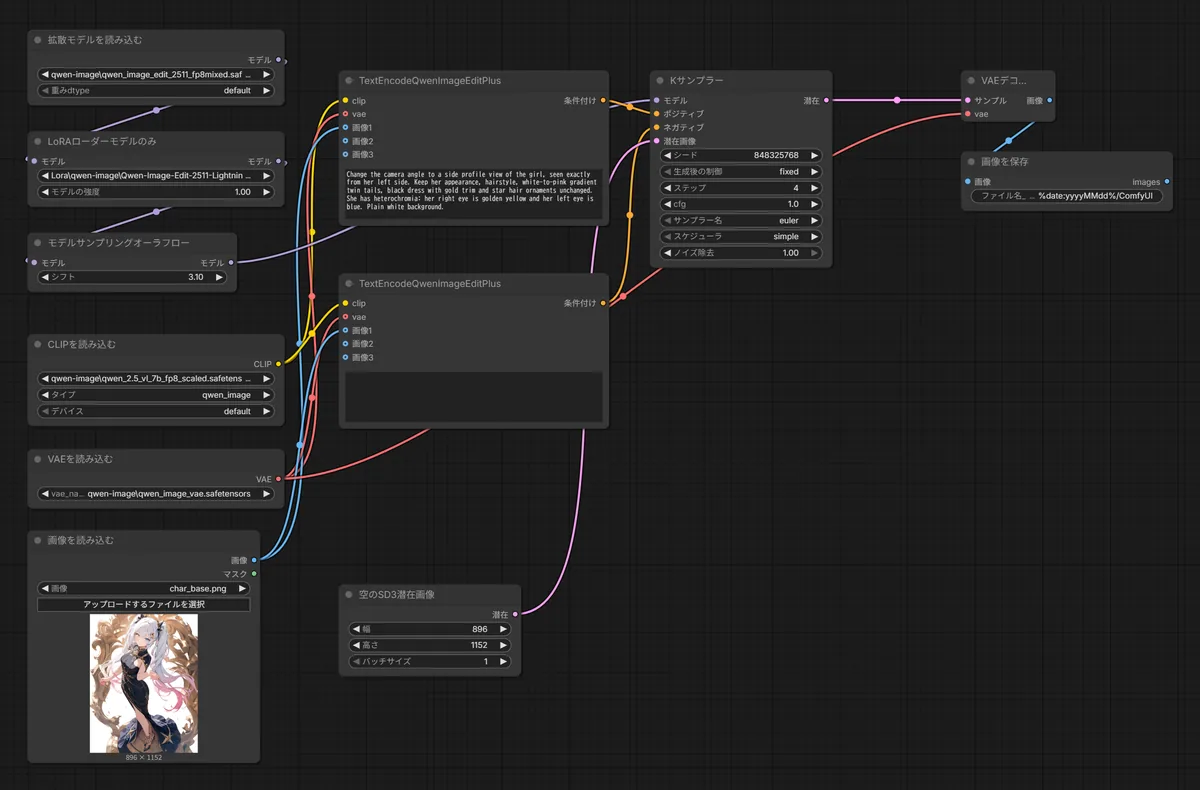Click the images output port on 画像を保存

pos(1167,182)
